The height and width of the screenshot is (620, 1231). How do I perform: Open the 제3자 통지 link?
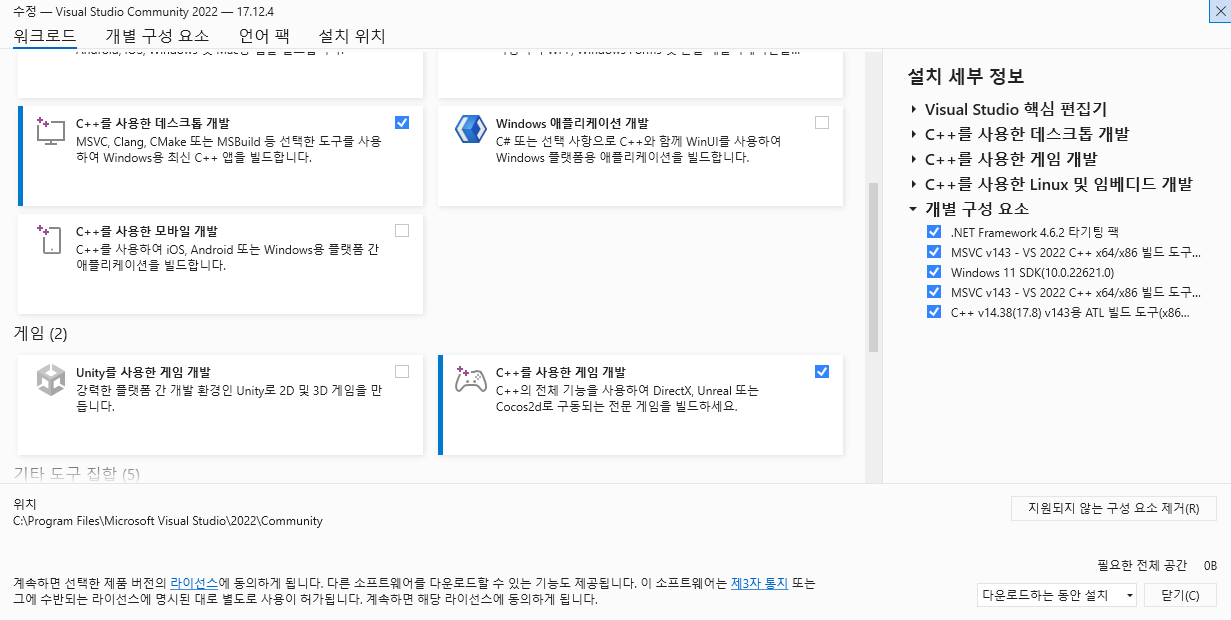(759, 582)
